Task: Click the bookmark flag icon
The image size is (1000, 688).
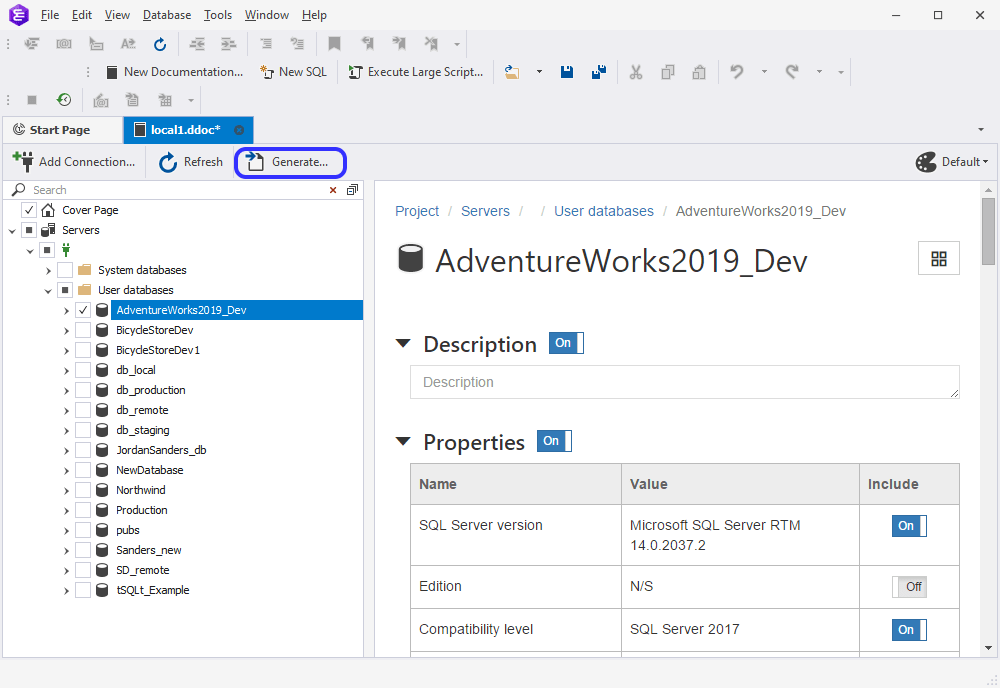Action: click(334, 44)
